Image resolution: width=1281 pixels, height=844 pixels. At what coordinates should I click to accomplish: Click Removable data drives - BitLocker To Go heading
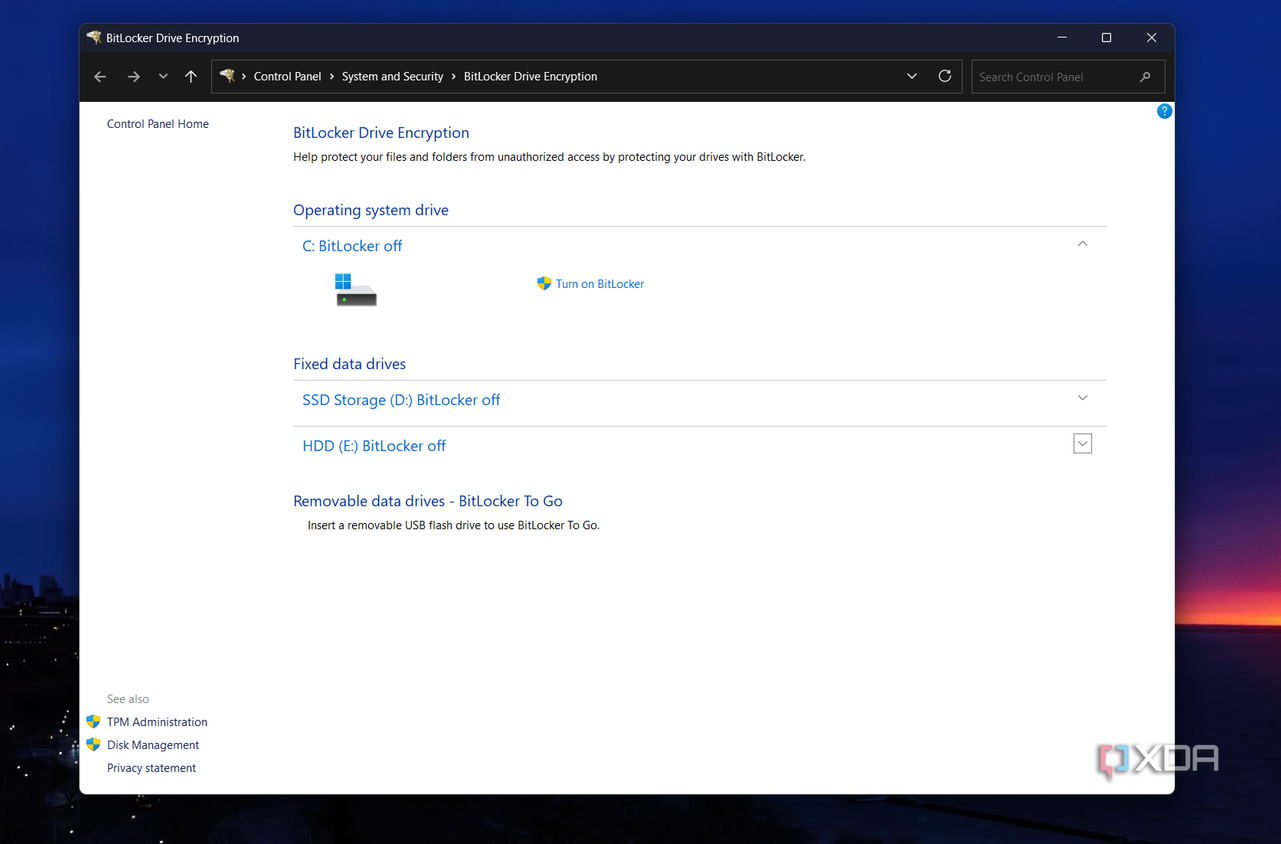point(428,501)
